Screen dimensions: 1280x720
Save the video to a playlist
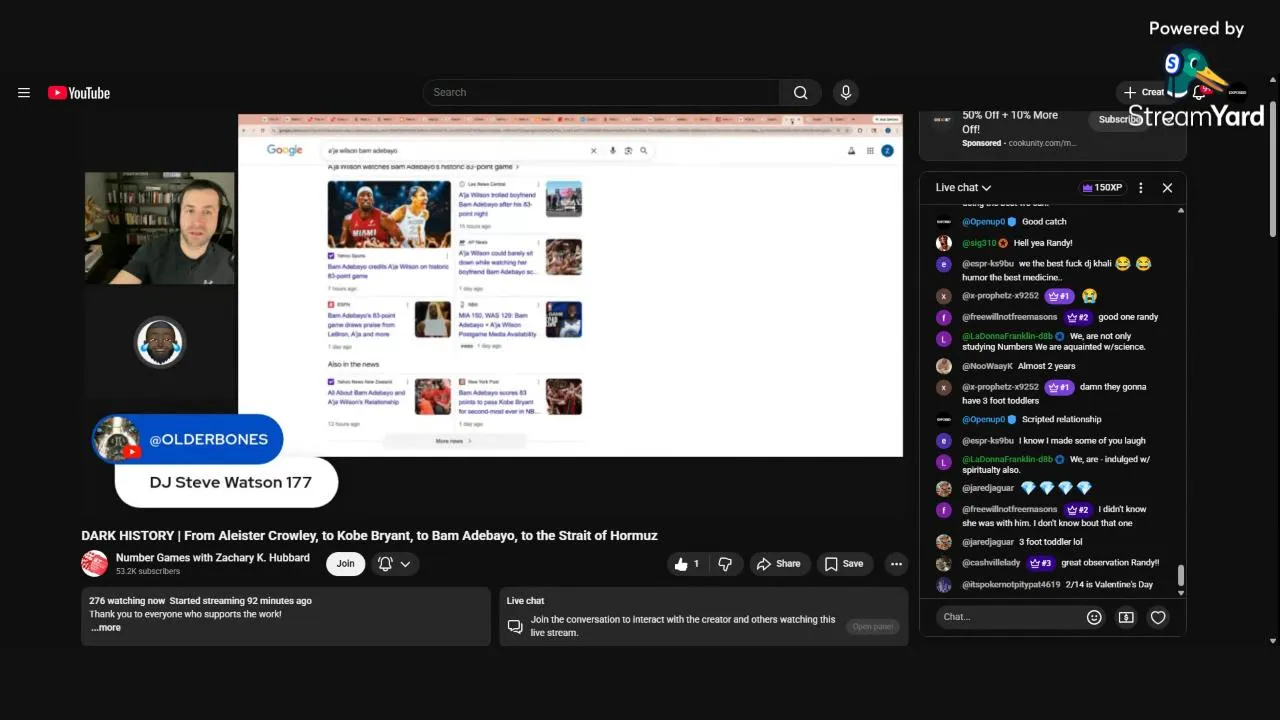[844, 564]
